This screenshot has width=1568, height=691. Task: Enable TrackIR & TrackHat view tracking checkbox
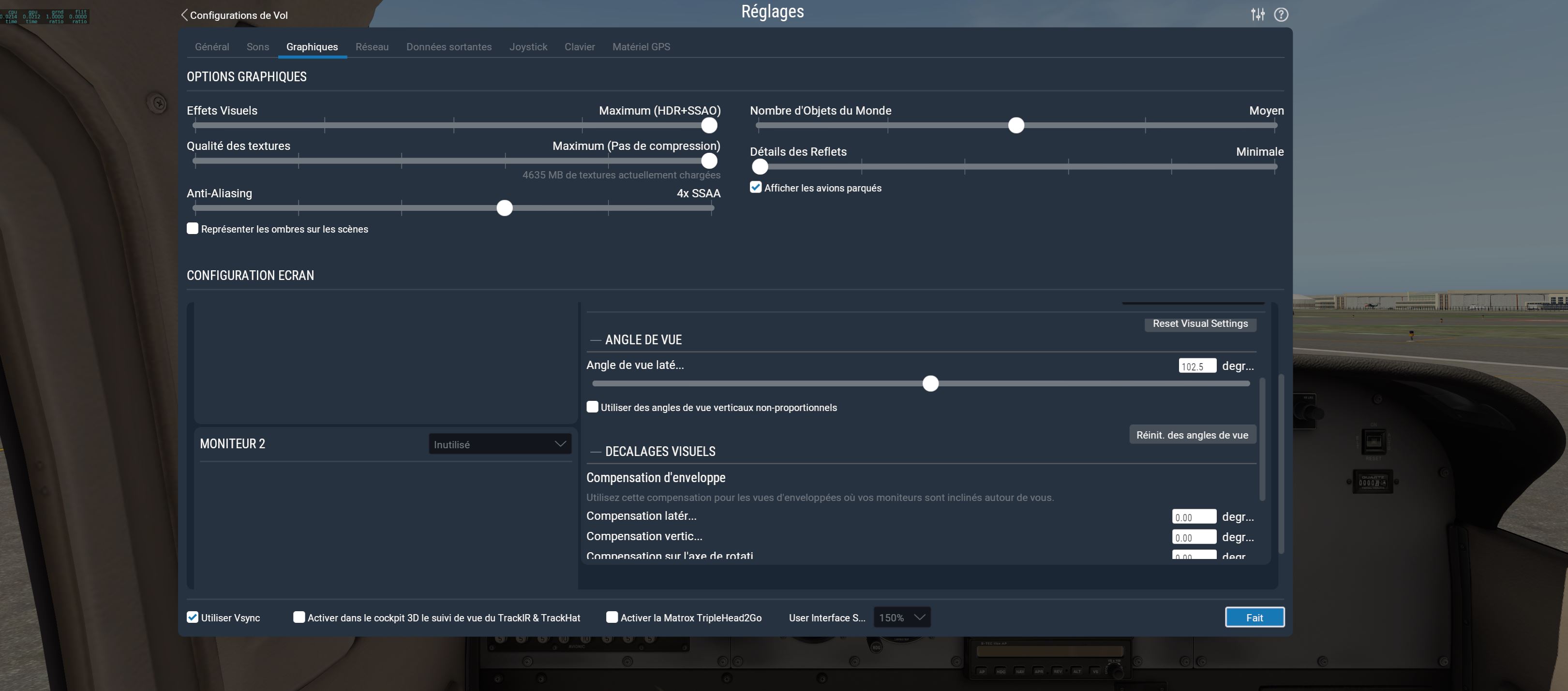tap(299, 617)
